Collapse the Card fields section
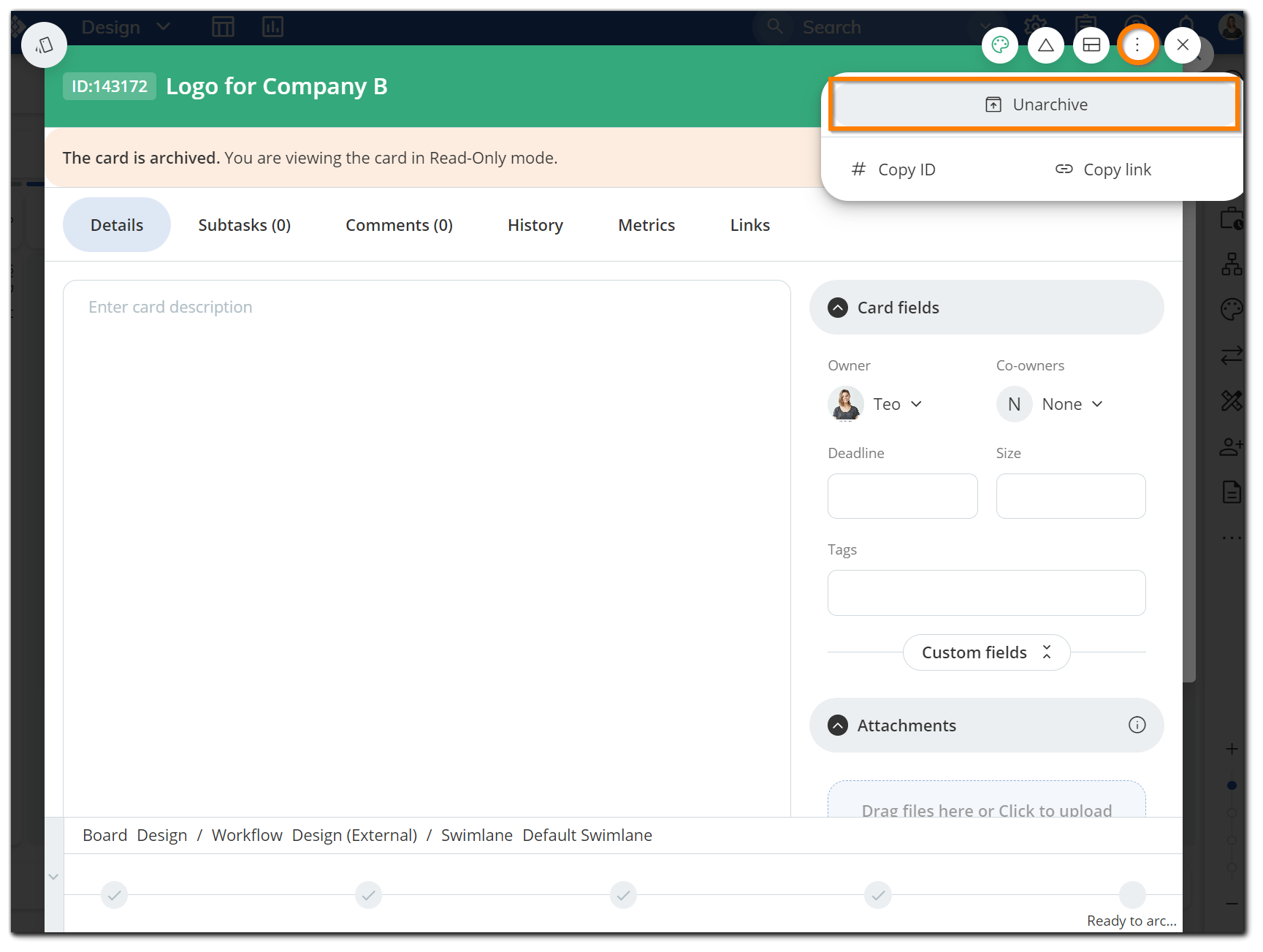 [x=838, y=308]
